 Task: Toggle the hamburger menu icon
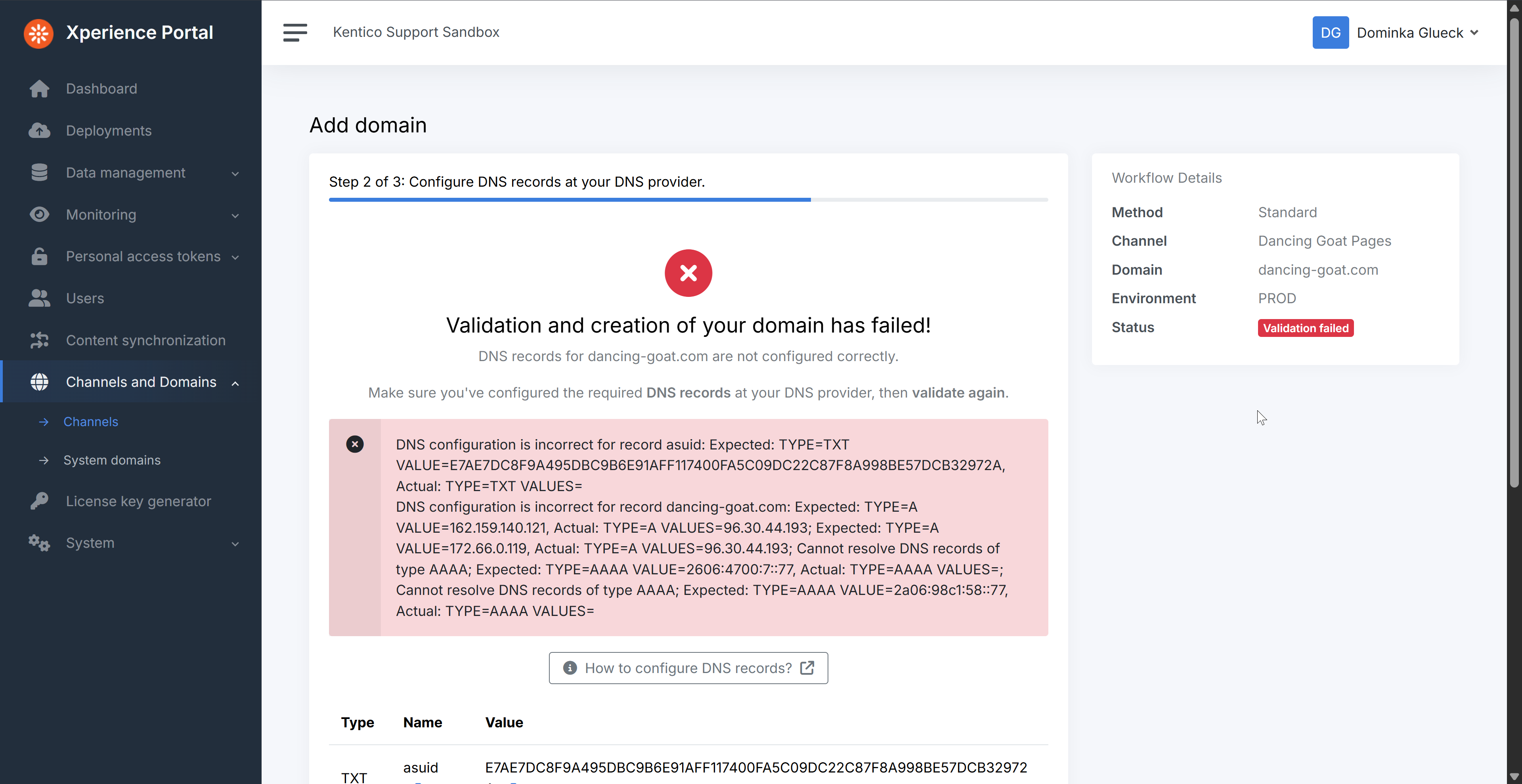pos(295,33)
